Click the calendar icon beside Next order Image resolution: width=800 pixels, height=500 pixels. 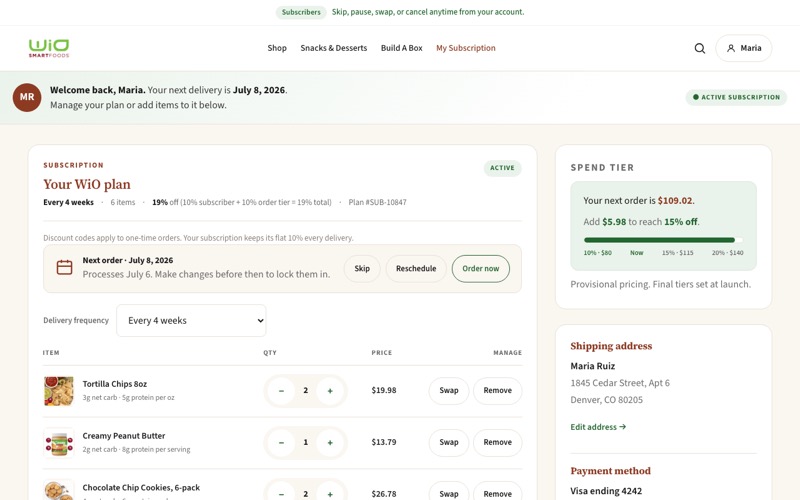tap(64, 267)
